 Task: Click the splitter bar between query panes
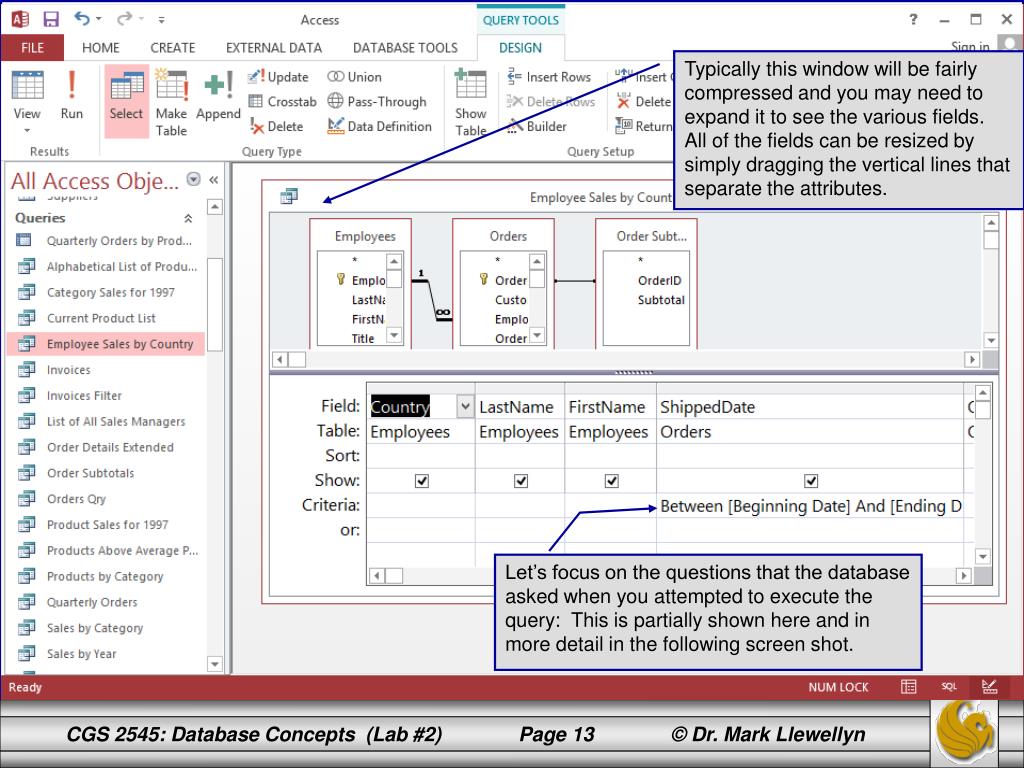(x=633, y=372)
